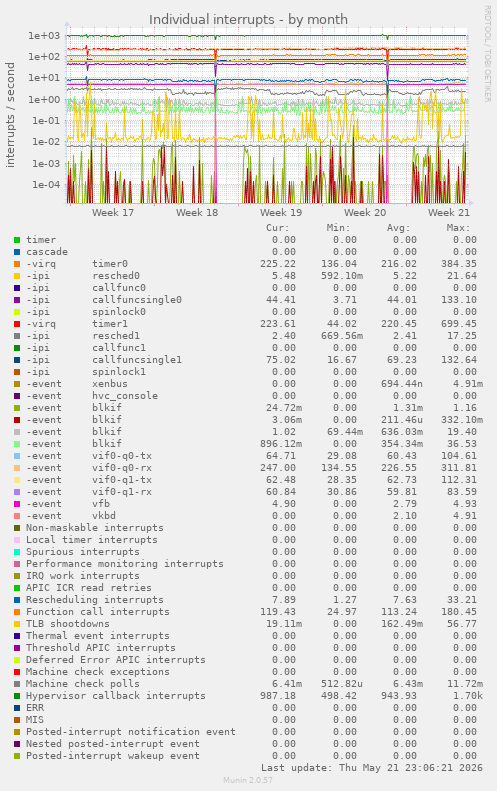Click the Week 21 axis label
This screenshot has height=791, width=497.
pyautogui.click(x=449, y=212)
